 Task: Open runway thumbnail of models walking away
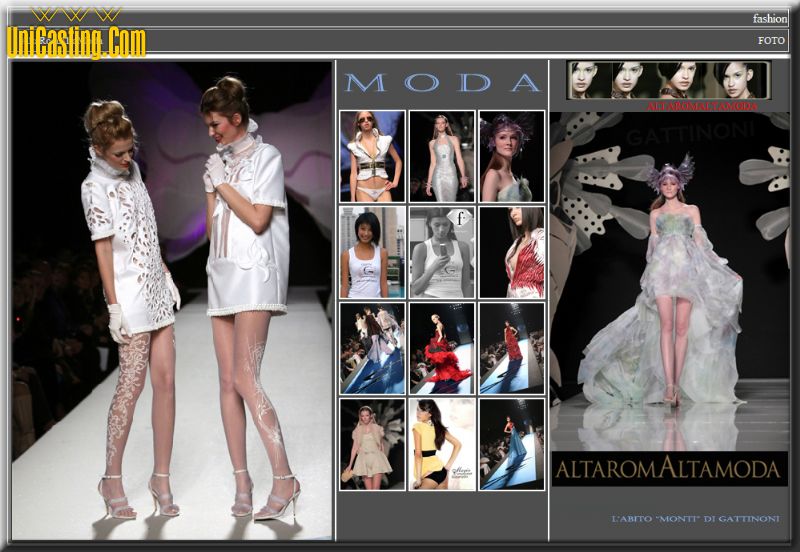coord(372,348)
